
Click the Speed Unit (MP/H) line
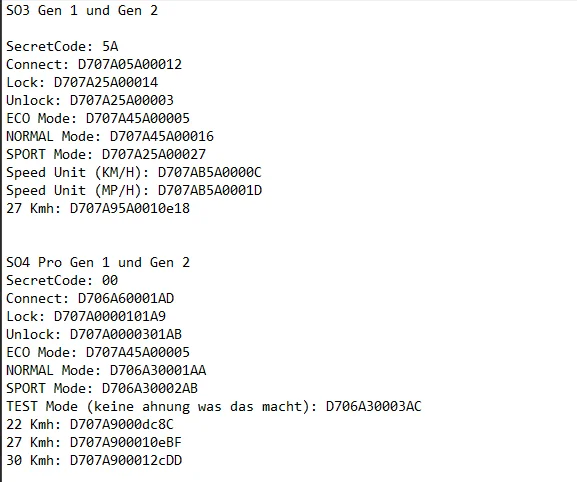coord(134,191)
